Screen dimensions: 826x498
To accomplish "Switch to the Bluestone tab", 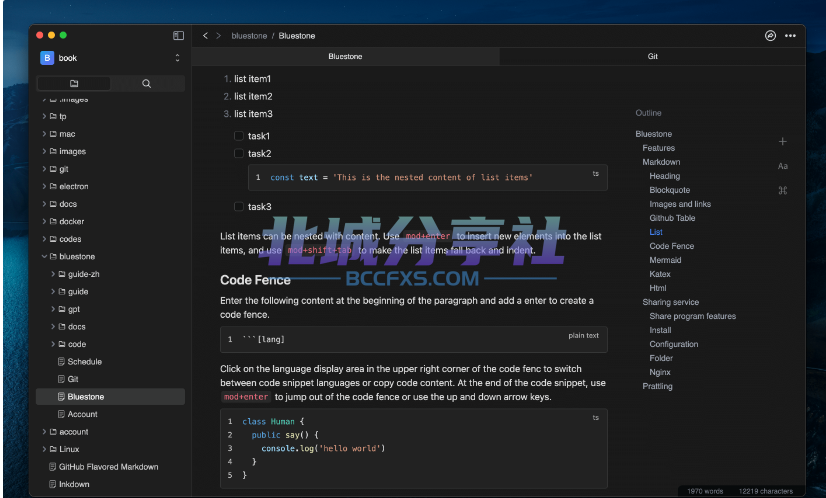I will [345, 56].
